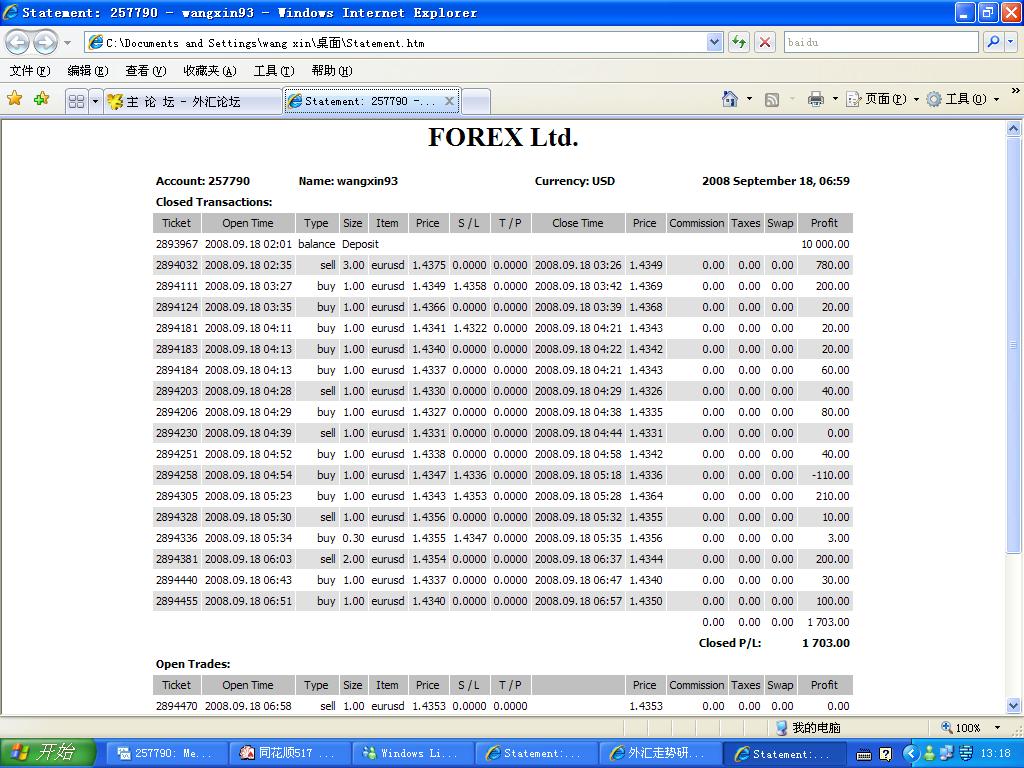This screenshot has width=1024, height=768.
Task: Click the Internet Explorer title bar icon
Action: pos(10,12)
